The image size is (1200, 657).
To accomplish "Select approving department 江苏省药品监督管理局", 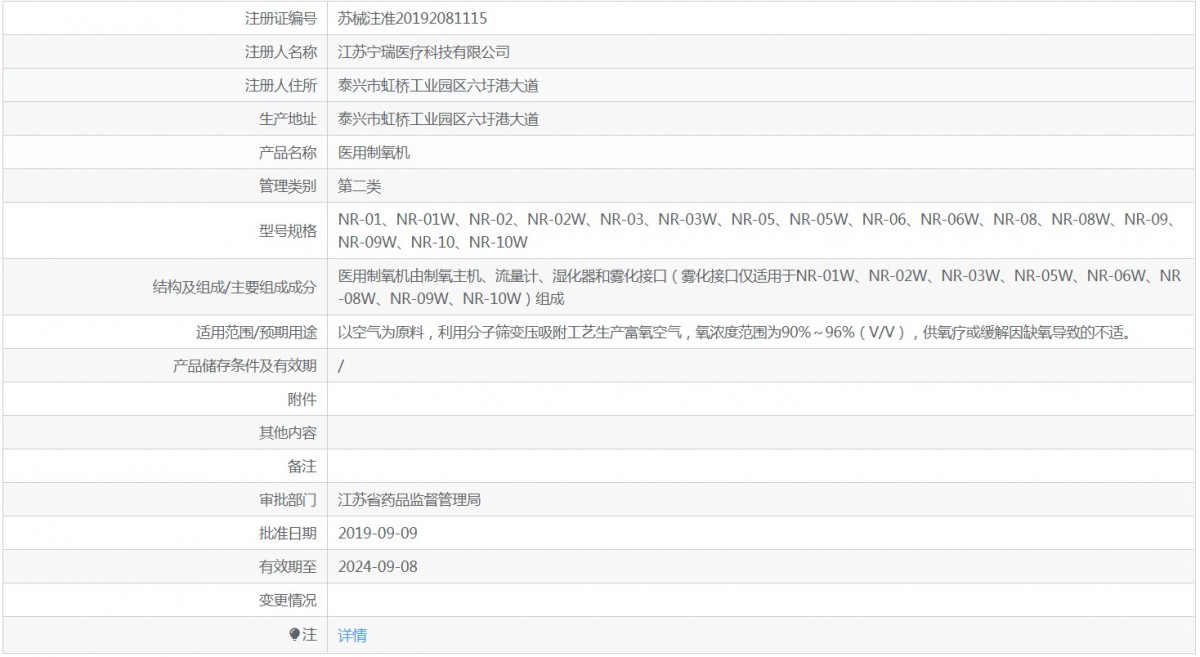I will 410,499.
